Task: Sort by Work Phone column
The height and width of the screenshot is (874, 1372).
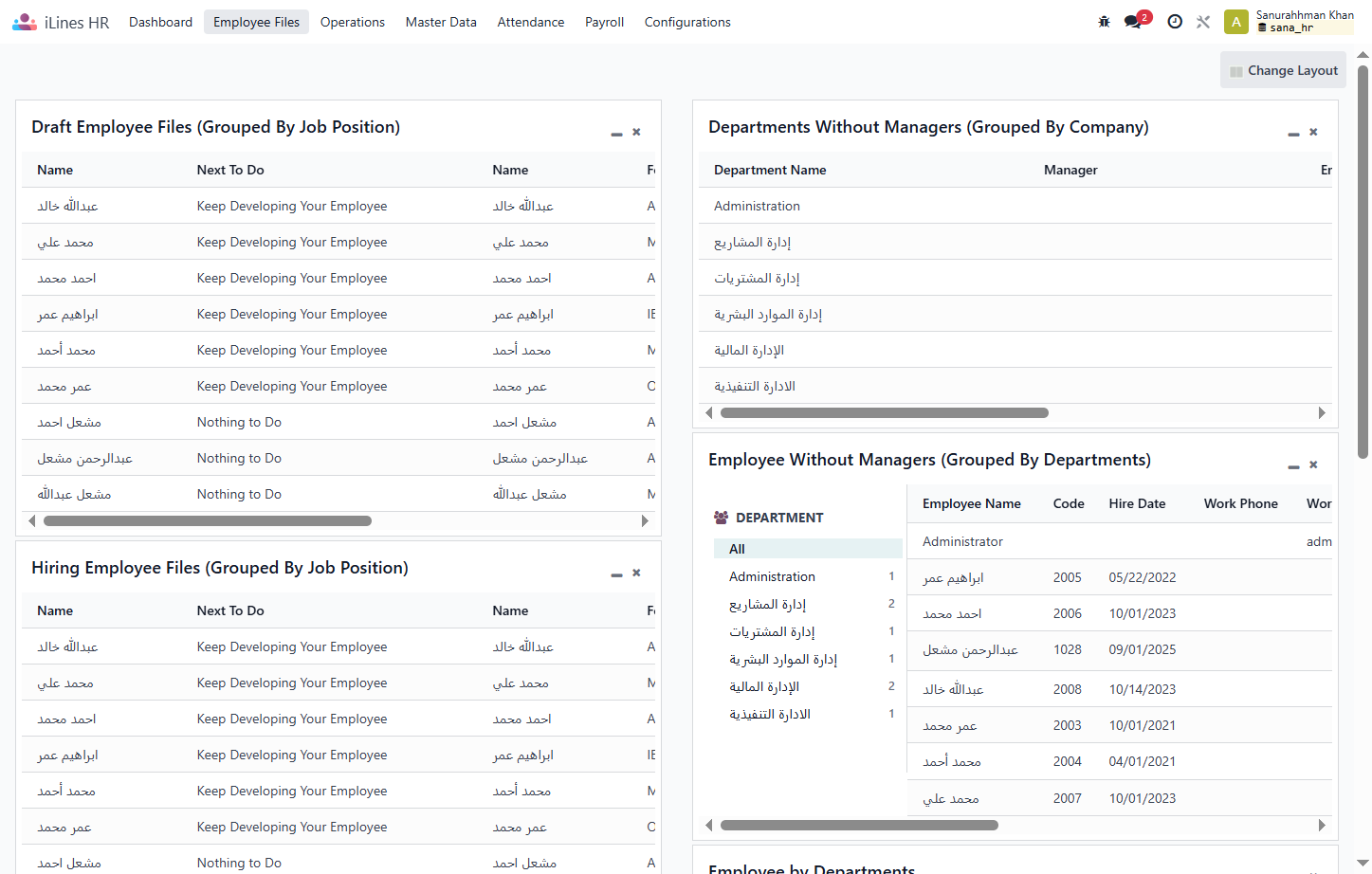Action: 1241,503
